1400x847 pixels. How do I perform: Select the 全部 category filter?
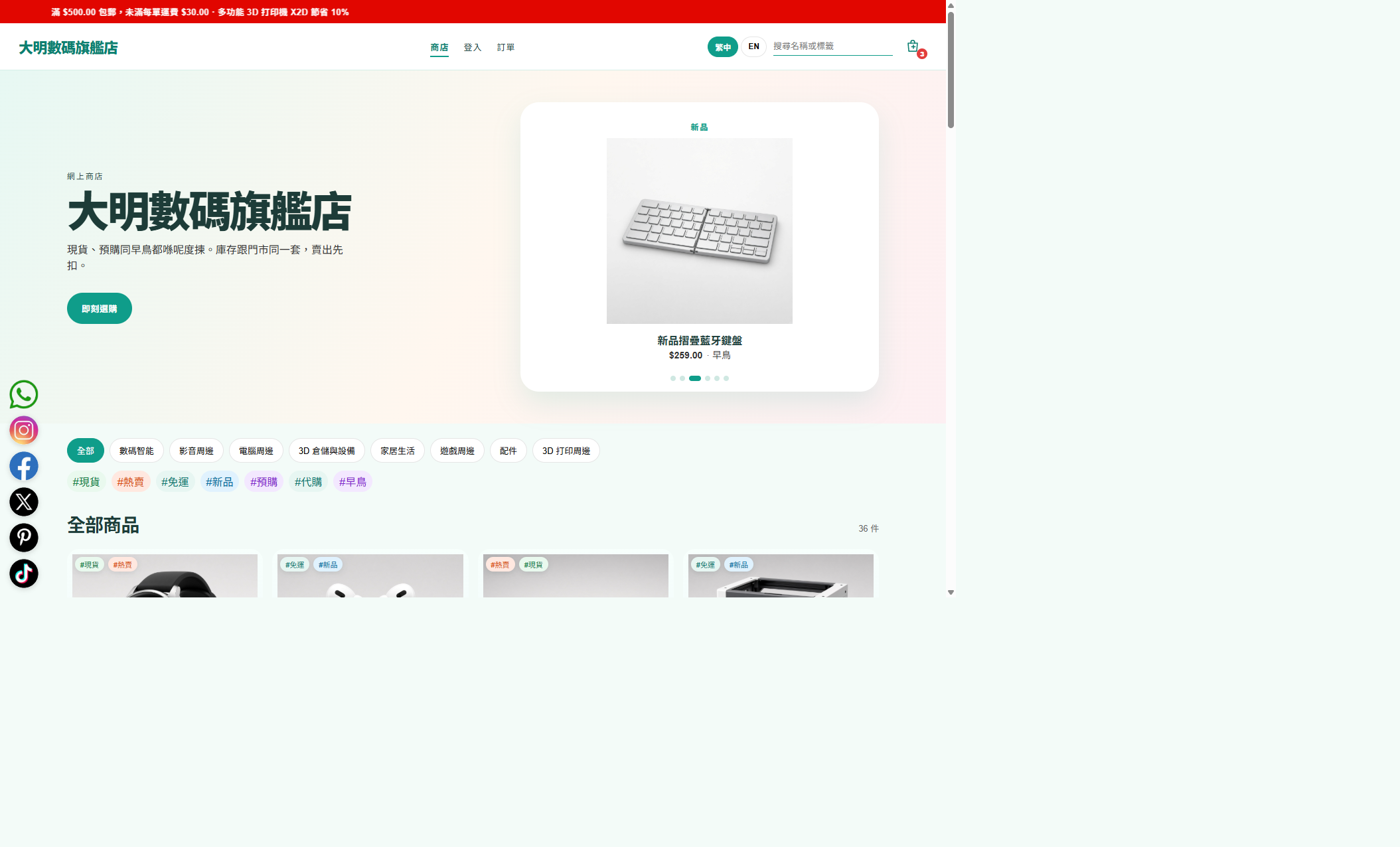click(86, 451)
